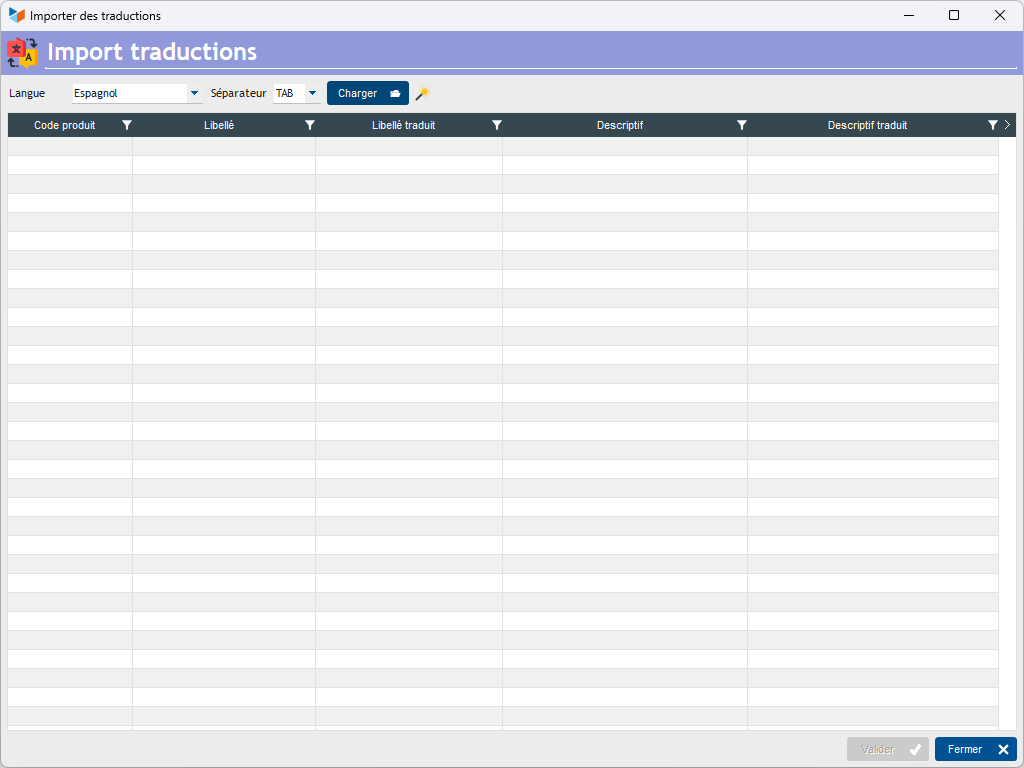Expand the Langue dropdown arrow

pyautogui.click(x=194, y=93)
